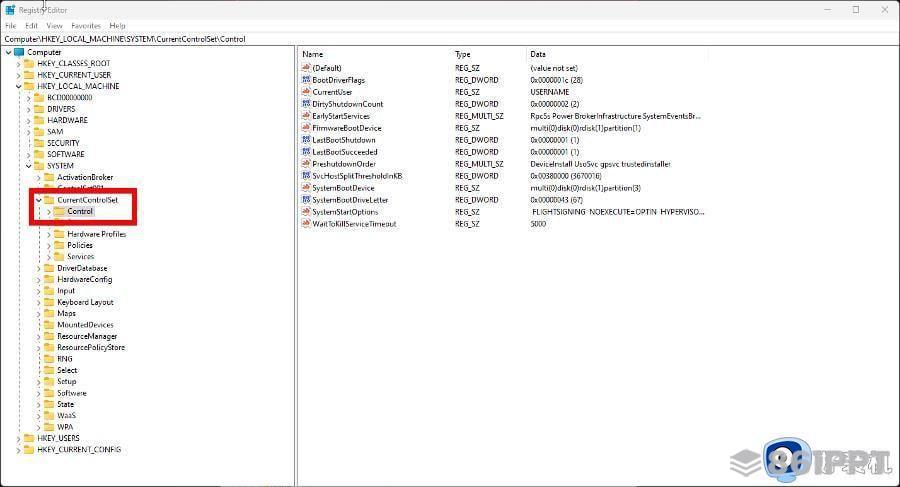
Task: Collapse the Computer root node
Action: click(x=9, y=52)
